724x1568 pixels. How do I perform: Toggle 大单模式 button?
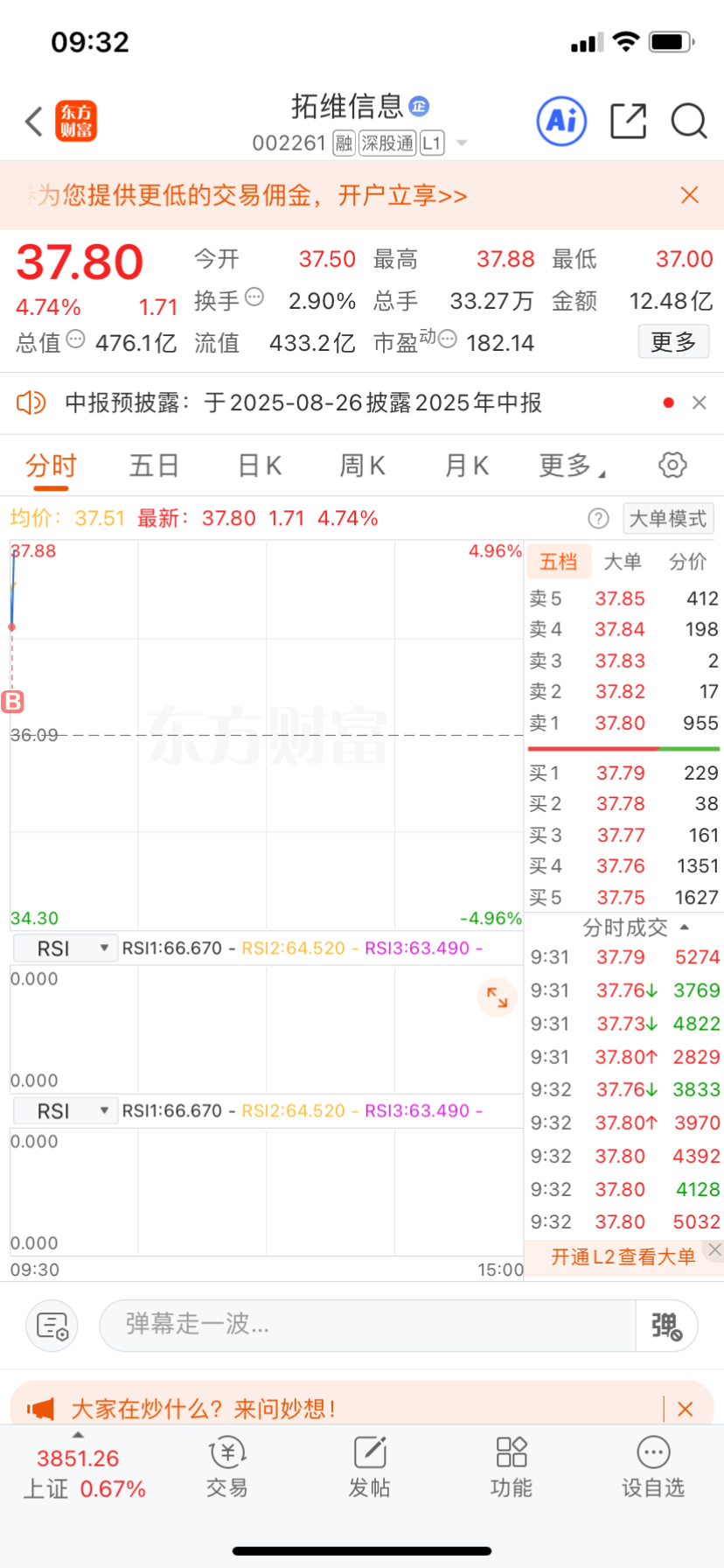tap(668, 519)
